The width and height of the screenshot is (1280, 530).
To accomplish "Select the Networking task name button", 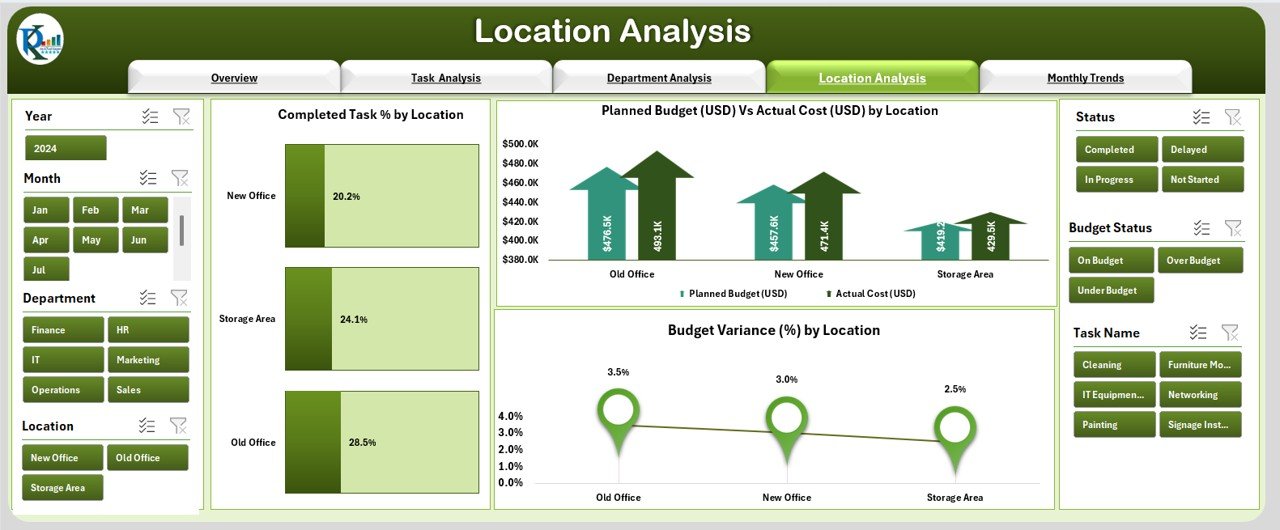I will point(1200,395).
